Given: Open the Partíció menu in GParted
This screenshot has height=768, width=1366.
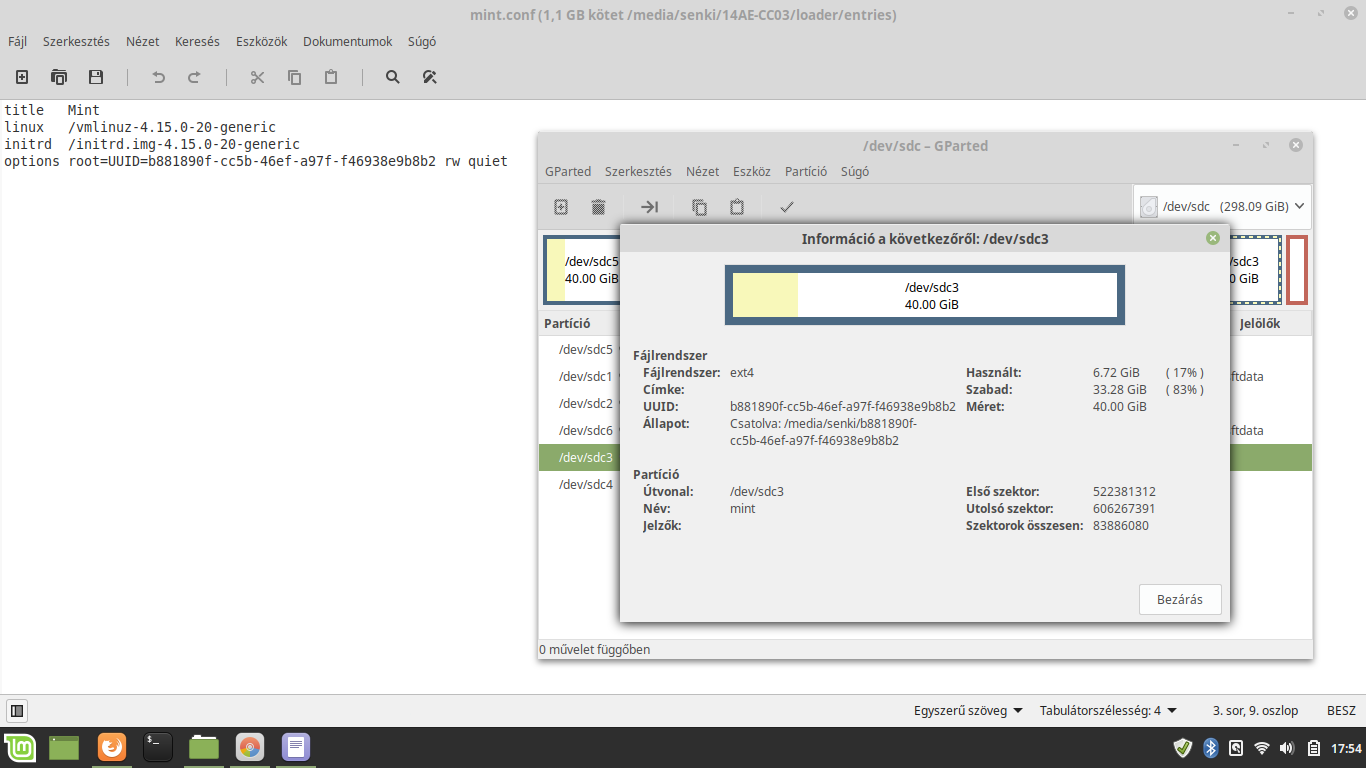Looking at the screenshot, I should point(806,171).
